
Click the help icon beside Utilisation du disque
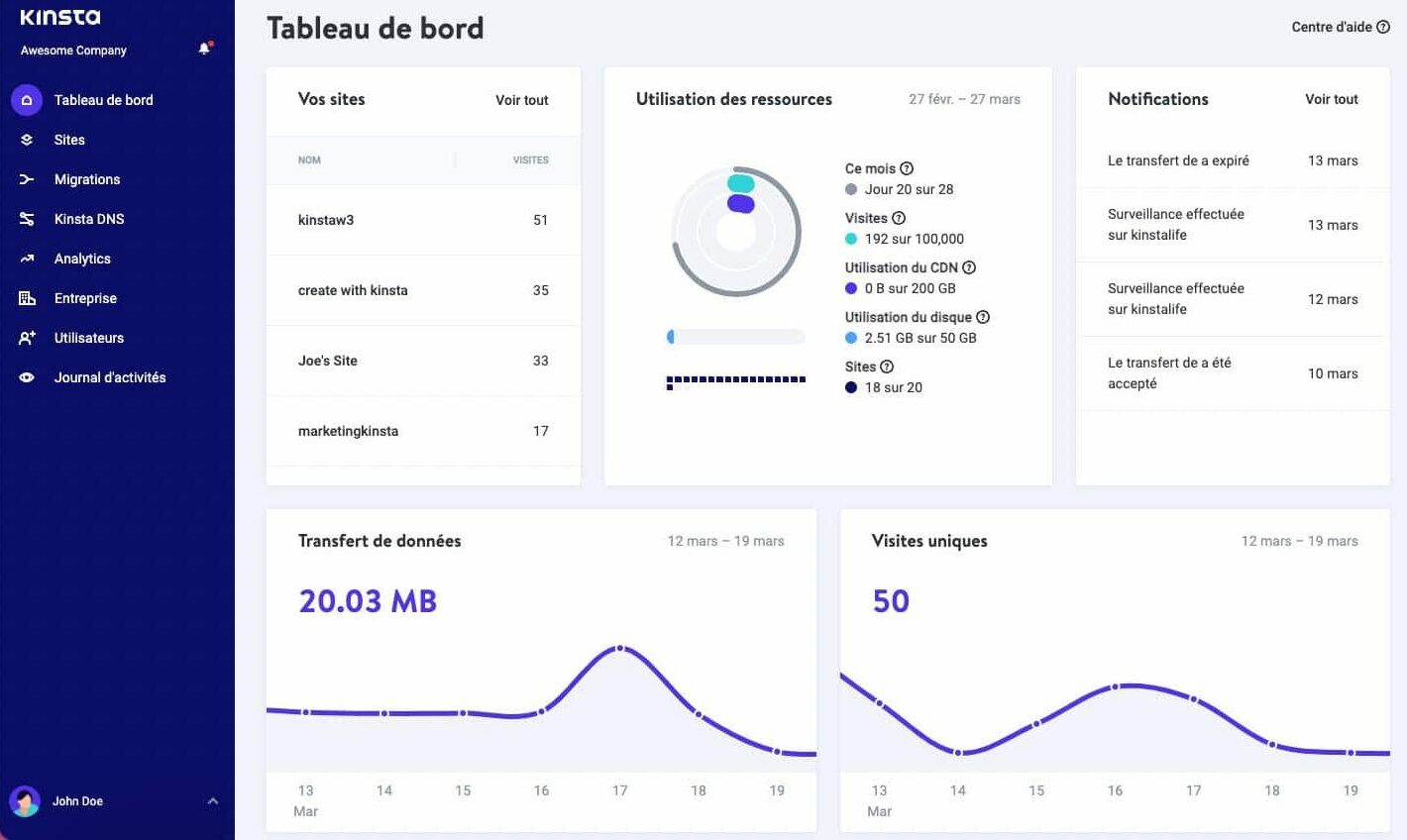pos(982,317)
